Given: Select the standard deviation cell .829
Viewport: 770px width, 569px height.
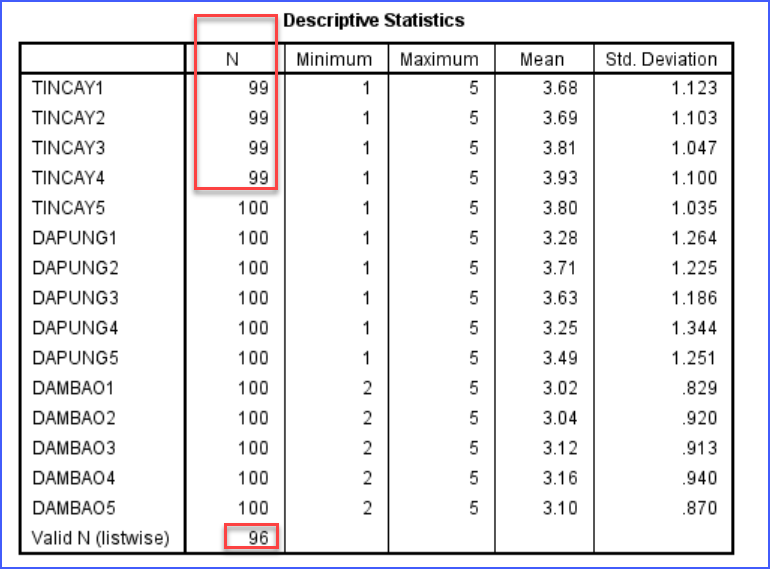Looking at the screenshot, I should click(x=697, y=388).
